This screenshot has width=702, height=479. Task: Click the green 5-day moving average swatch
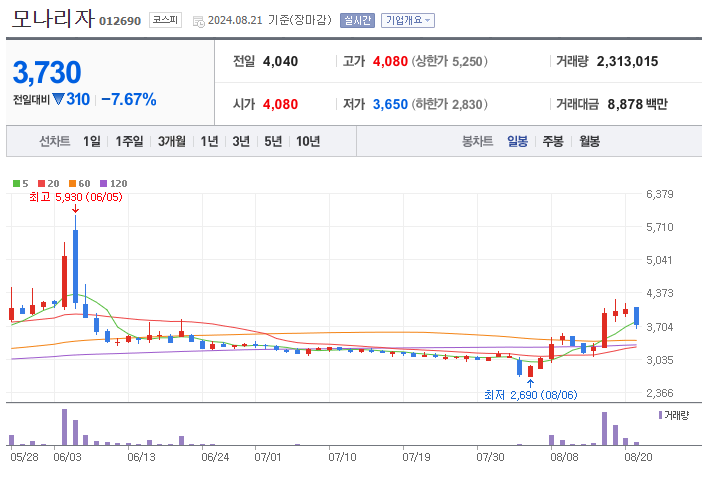[17, 184]
